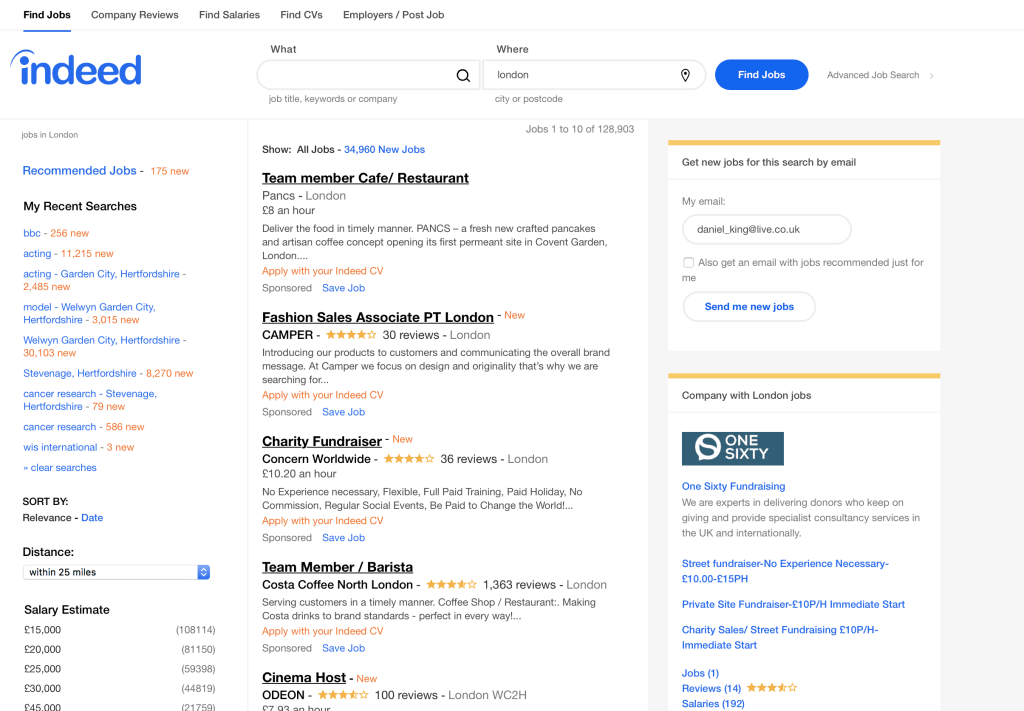This screenshot has width=1024, height=711.
Task: Open Street fundraiser-No Experience Necessary job
Action: (x=785, y=571)
